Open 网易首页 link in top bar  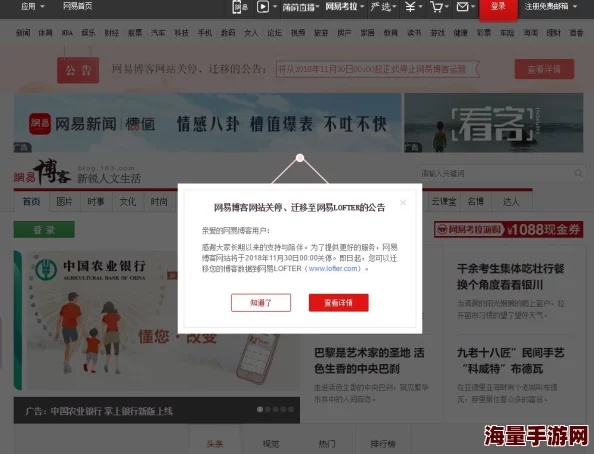77,6
